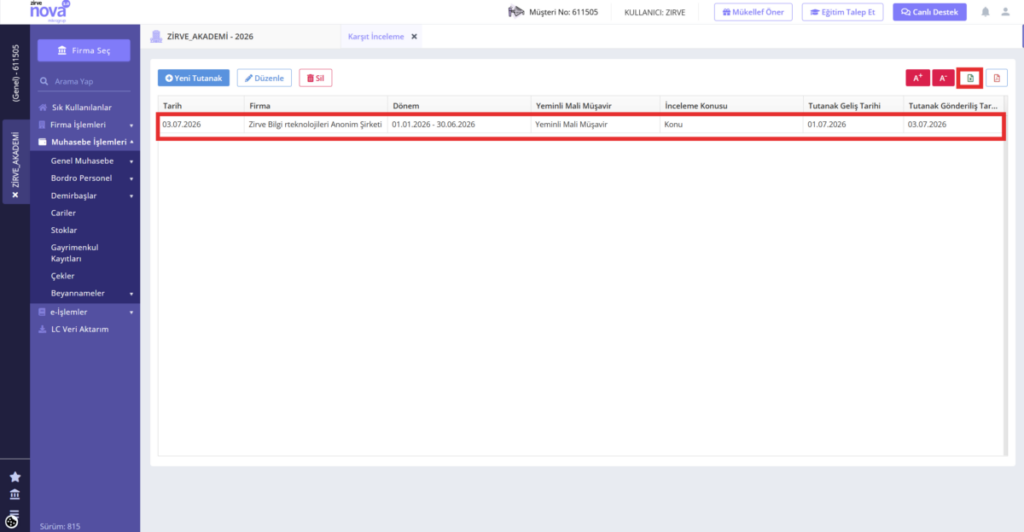The image size is (1024, 532).
Task: Open the notifications bell icon
Action: pos(985,12)
